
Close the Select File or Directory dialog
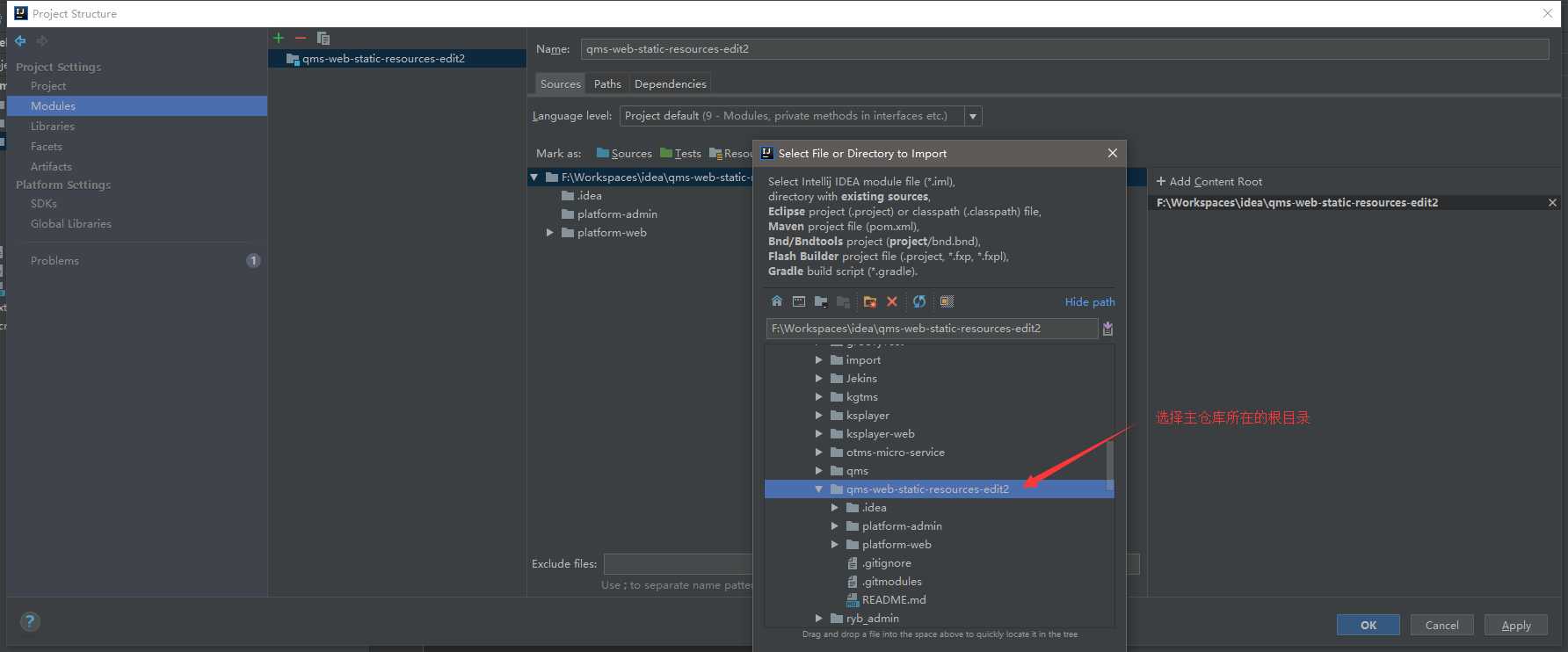click(x=1113, y=153)
